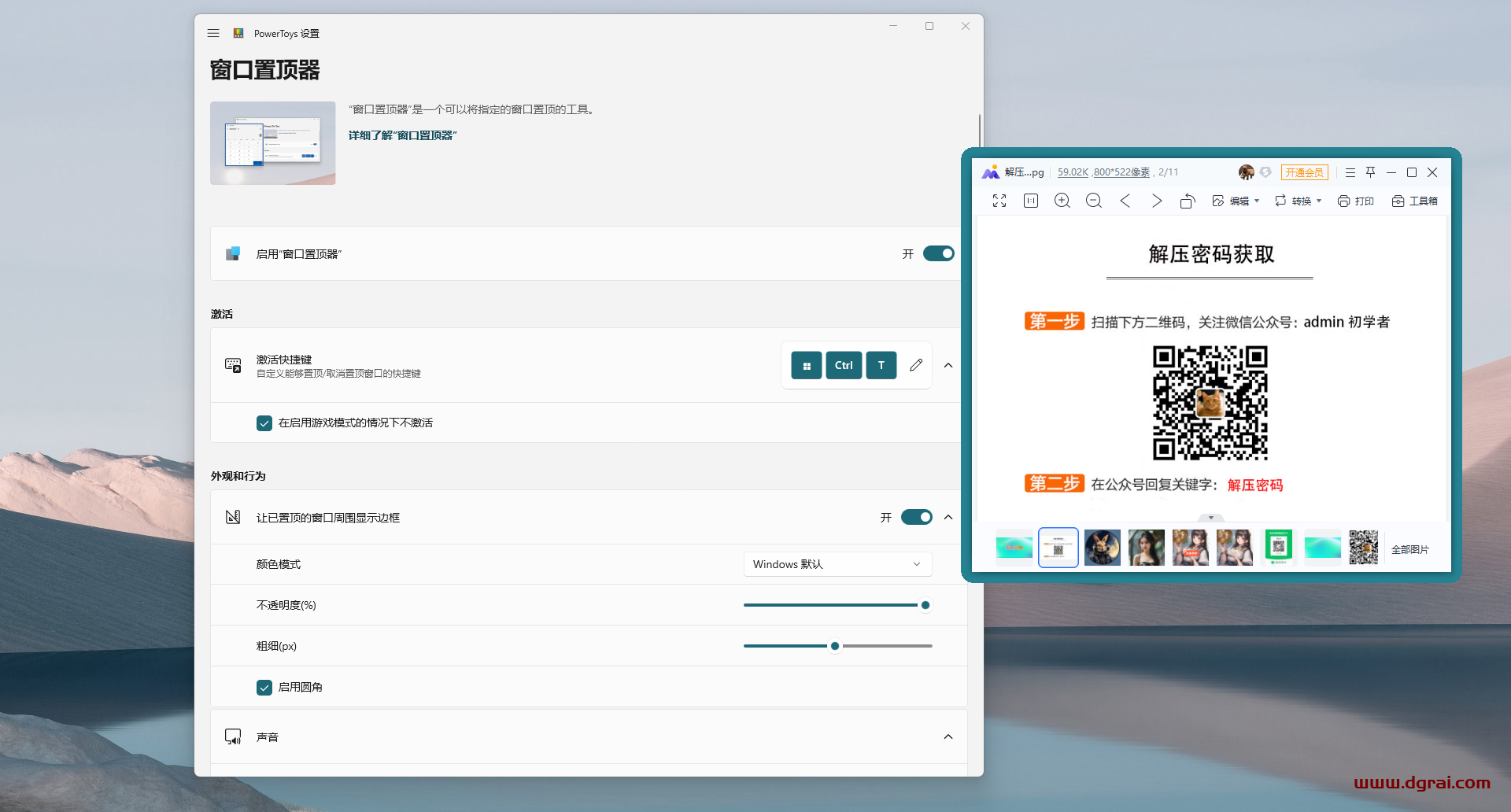
Task: Toggle the 启用"窗口置顶器" switch off
Action: pyautogui.click(x=938, y=253)
